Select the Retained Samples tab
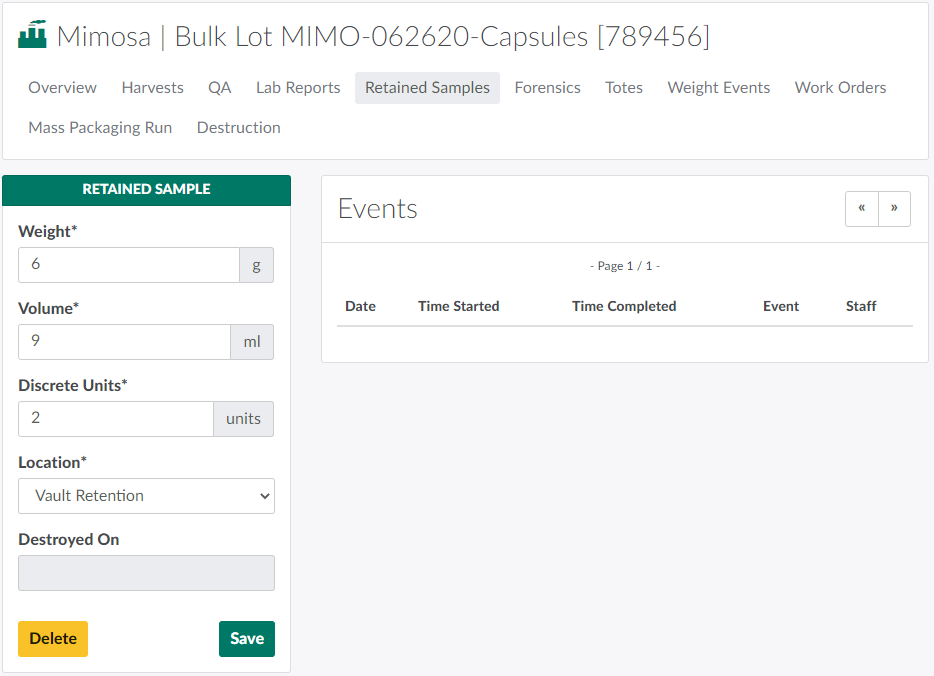This screenshot has width=934, height=676. tap(427, 88)
